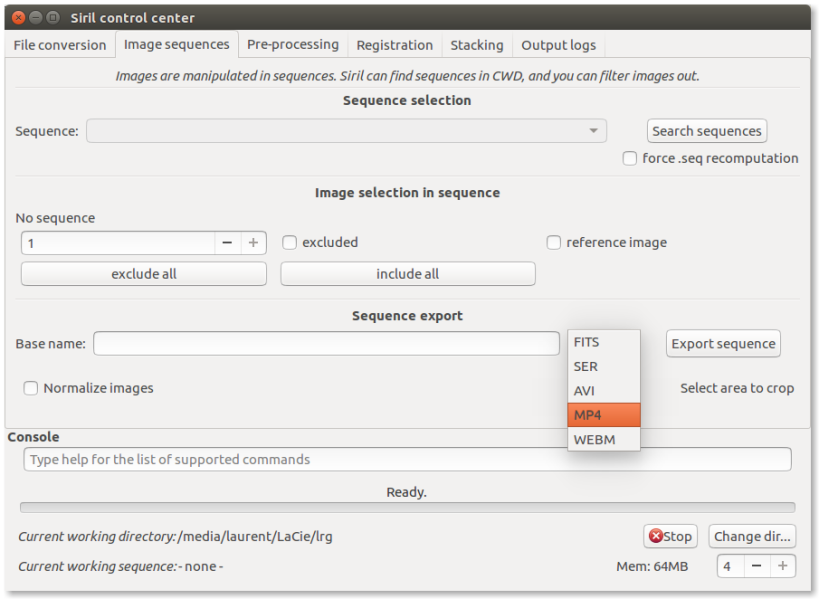Click the Search sequences button

[x=707, y=131]
